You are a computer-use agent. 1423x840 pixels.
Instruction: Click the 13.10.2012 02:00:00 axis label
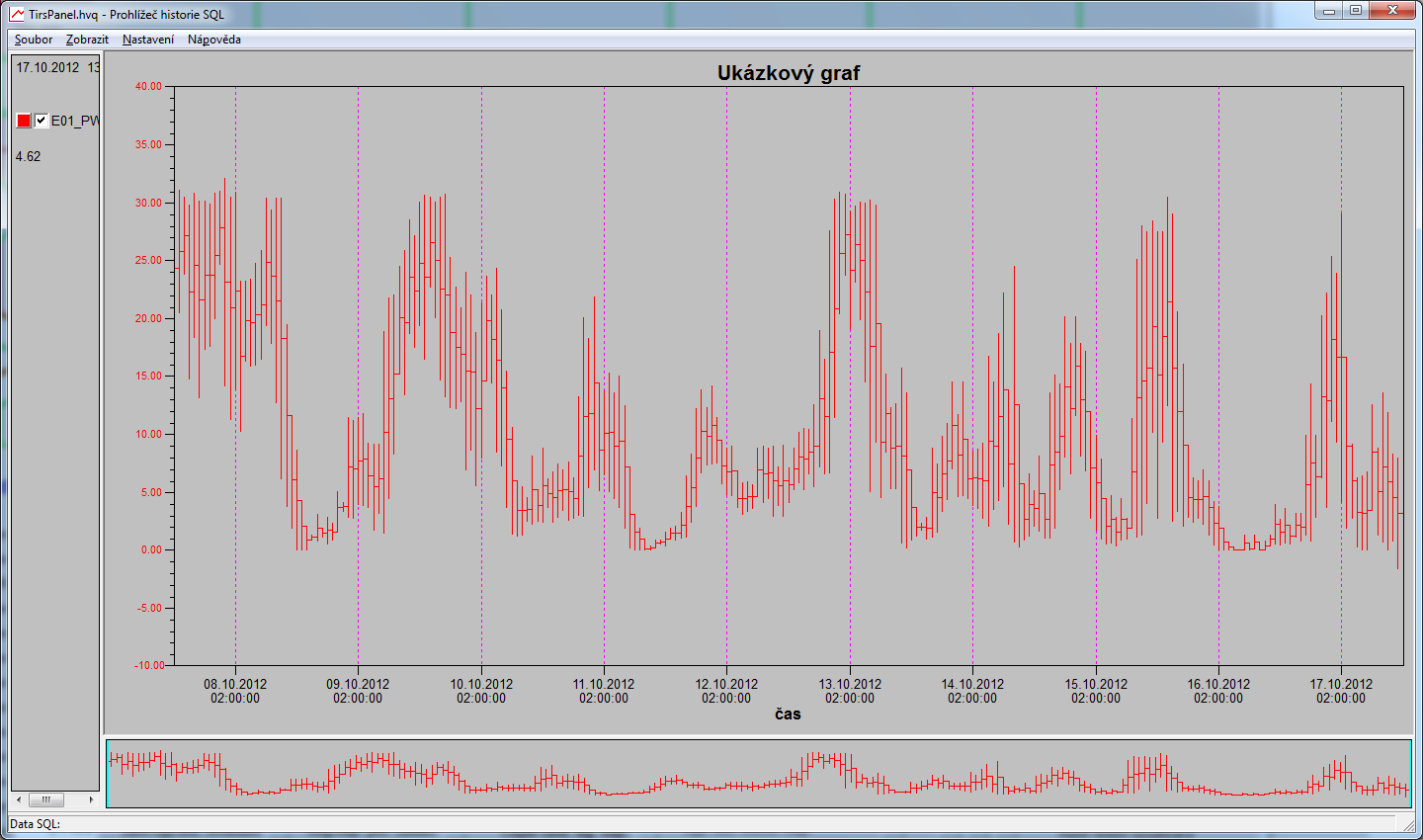click(x=850, y=691)
